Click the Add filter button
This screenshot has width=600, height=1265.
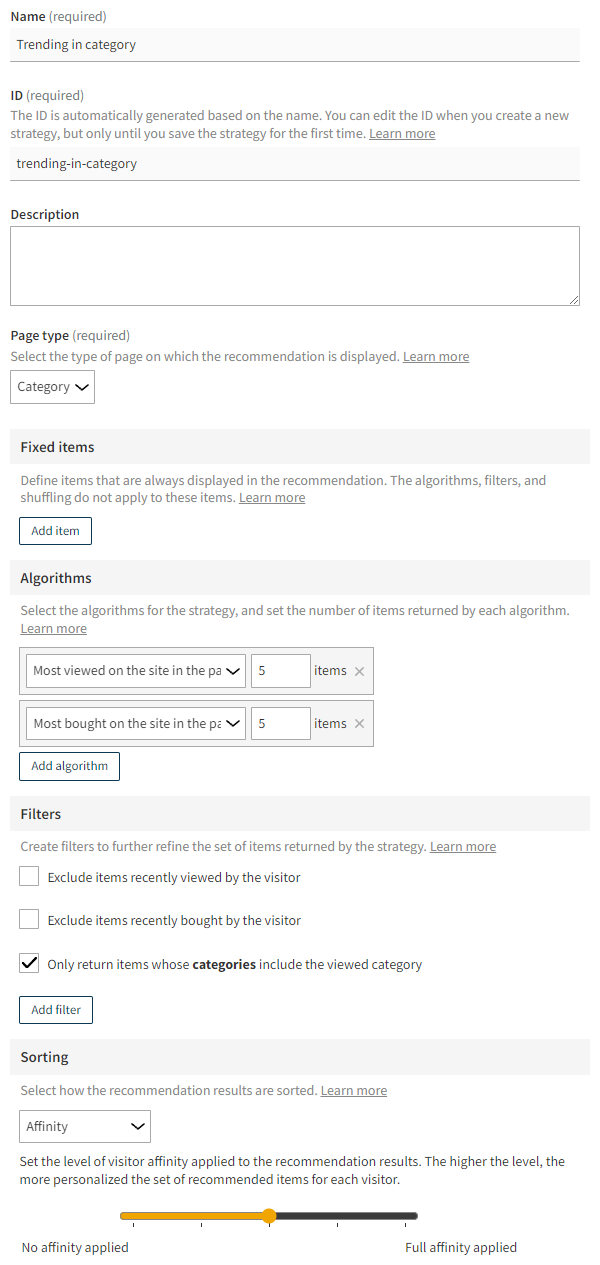55,1010
